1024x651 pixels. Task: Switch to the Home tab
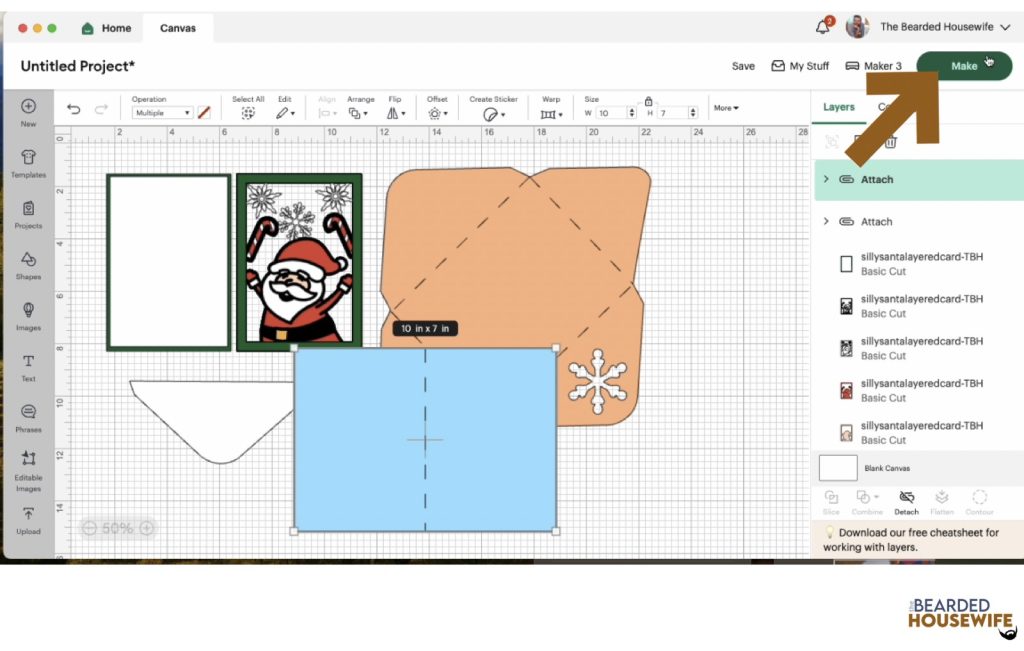pos(106,28)
